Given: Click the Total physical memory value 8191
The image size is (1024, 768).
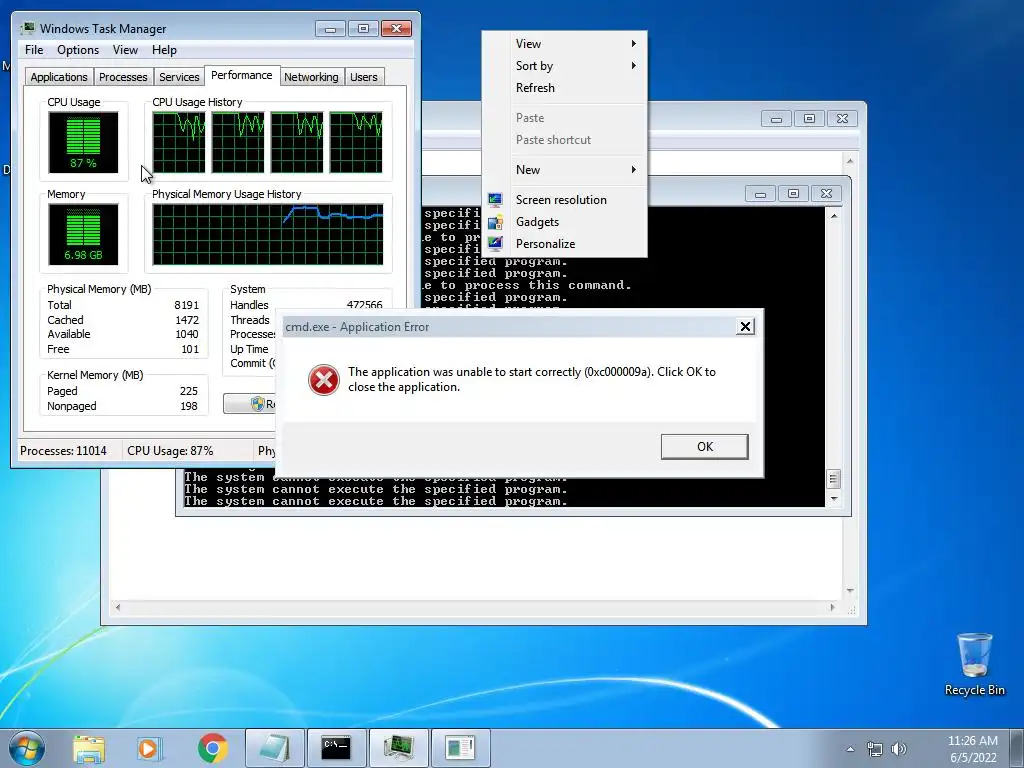Looking at the screenshot, I should (186, 305).
